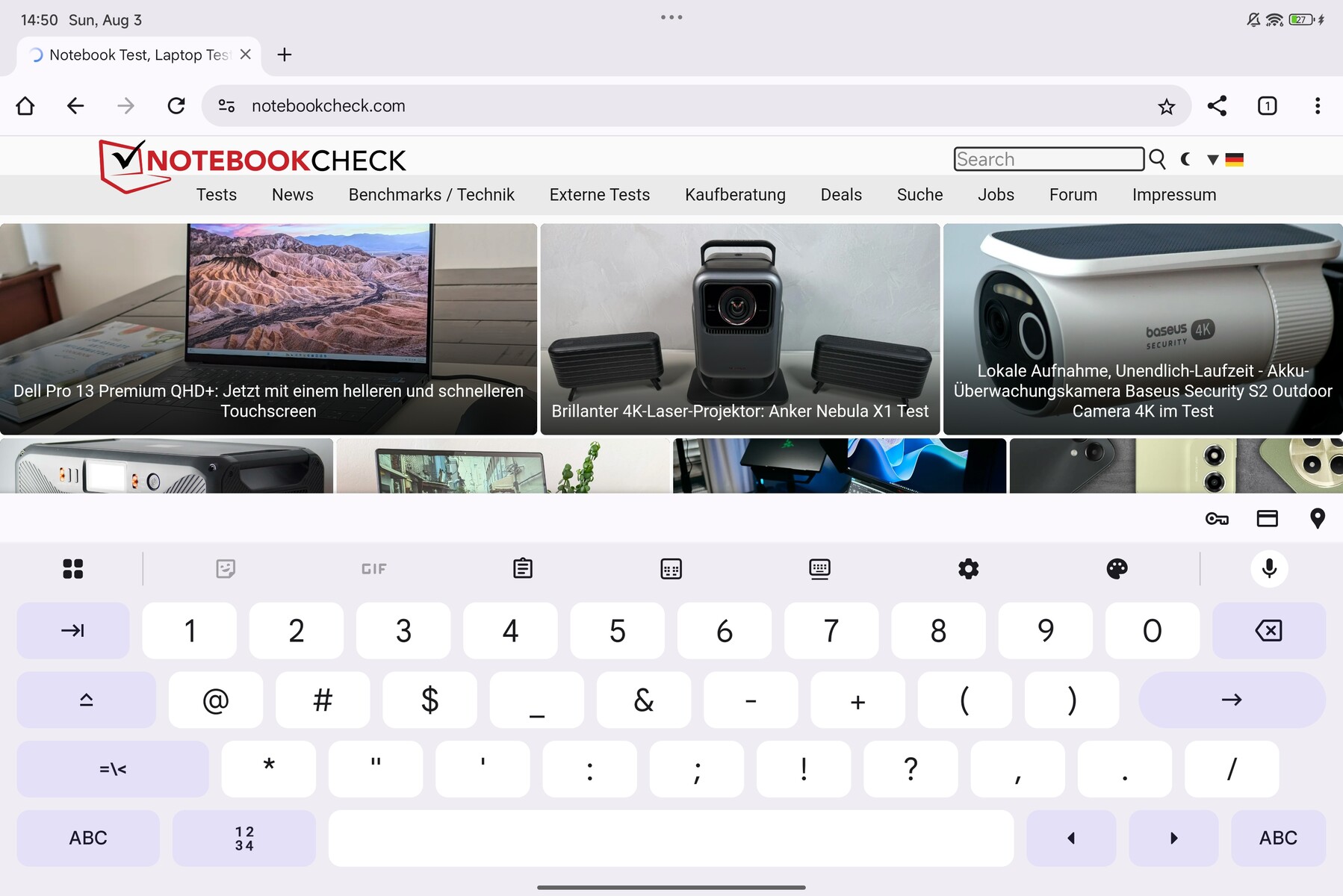This screenshot has width=1343, height=896.
Task: Tap the forward slash key
Action: [1232, 769]
